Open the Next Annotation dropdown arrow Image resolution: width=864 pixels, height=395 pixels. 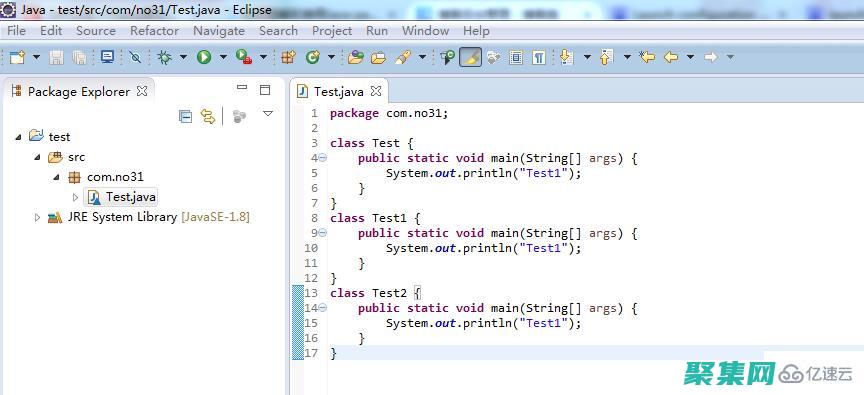[587, 57]
